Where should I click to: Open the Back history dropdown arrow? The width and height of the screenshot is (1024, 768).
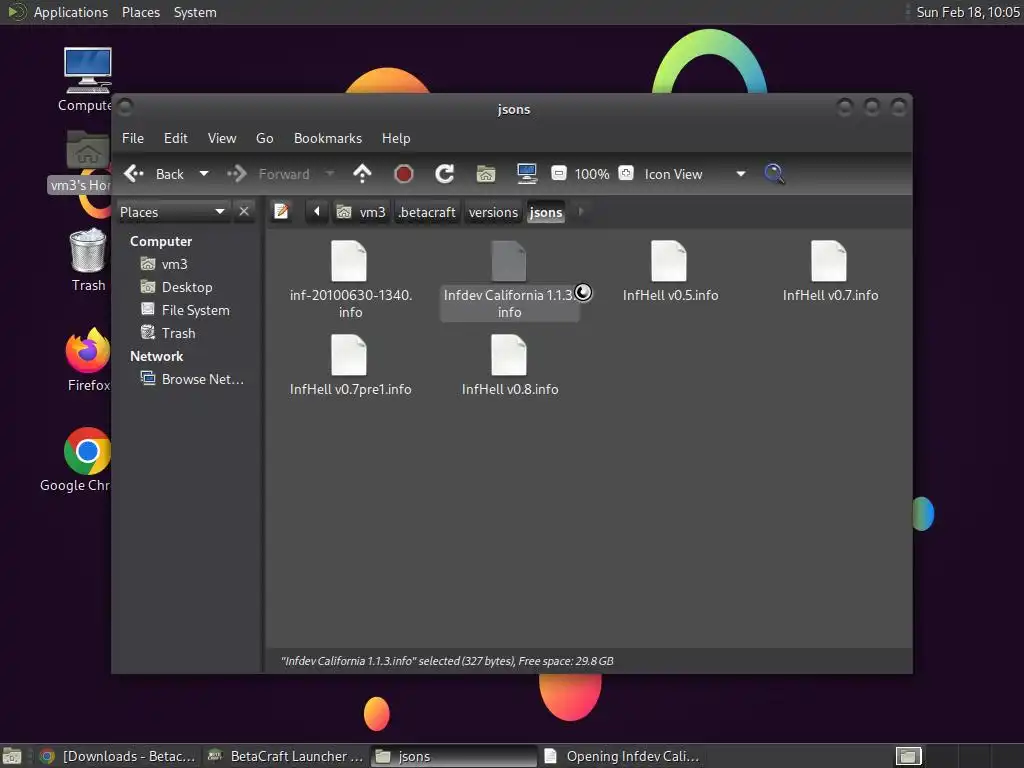[204, 174]
